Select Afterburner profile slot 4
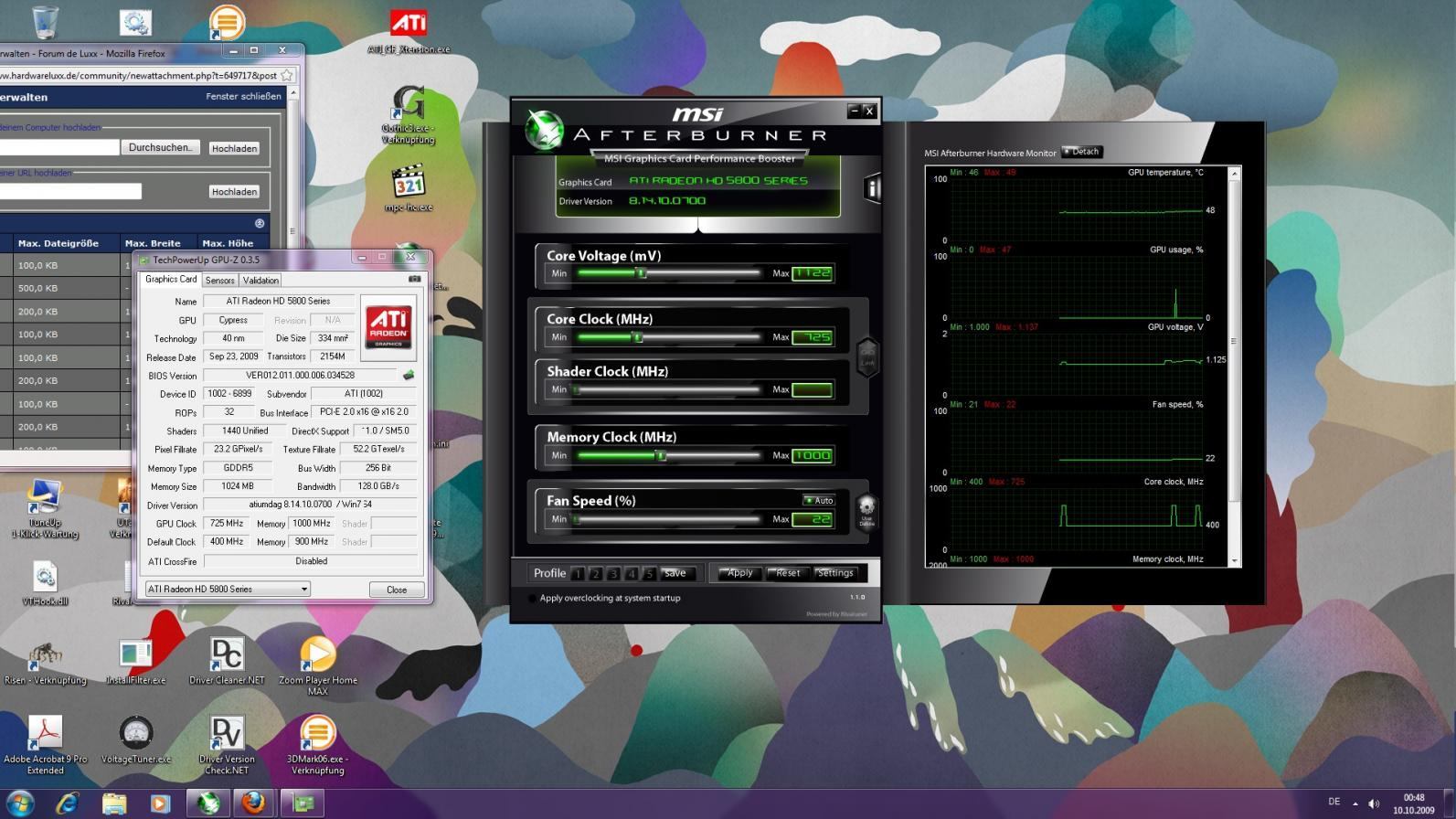The width and height of the screenshot is (1456, 819). 632,574
